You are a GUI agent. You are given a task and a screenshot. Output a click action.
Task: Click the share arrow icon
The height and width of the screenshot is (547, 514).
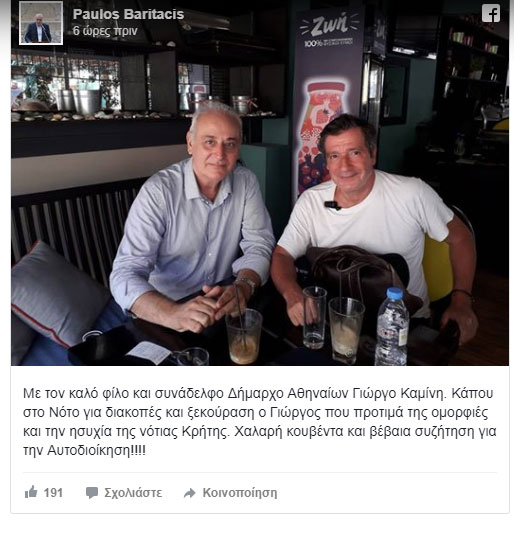[x=190, y=493]
